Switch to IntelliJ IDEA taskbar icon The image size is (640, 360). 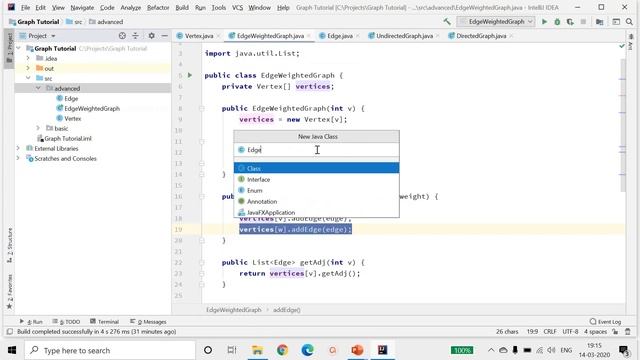(382, 350)
